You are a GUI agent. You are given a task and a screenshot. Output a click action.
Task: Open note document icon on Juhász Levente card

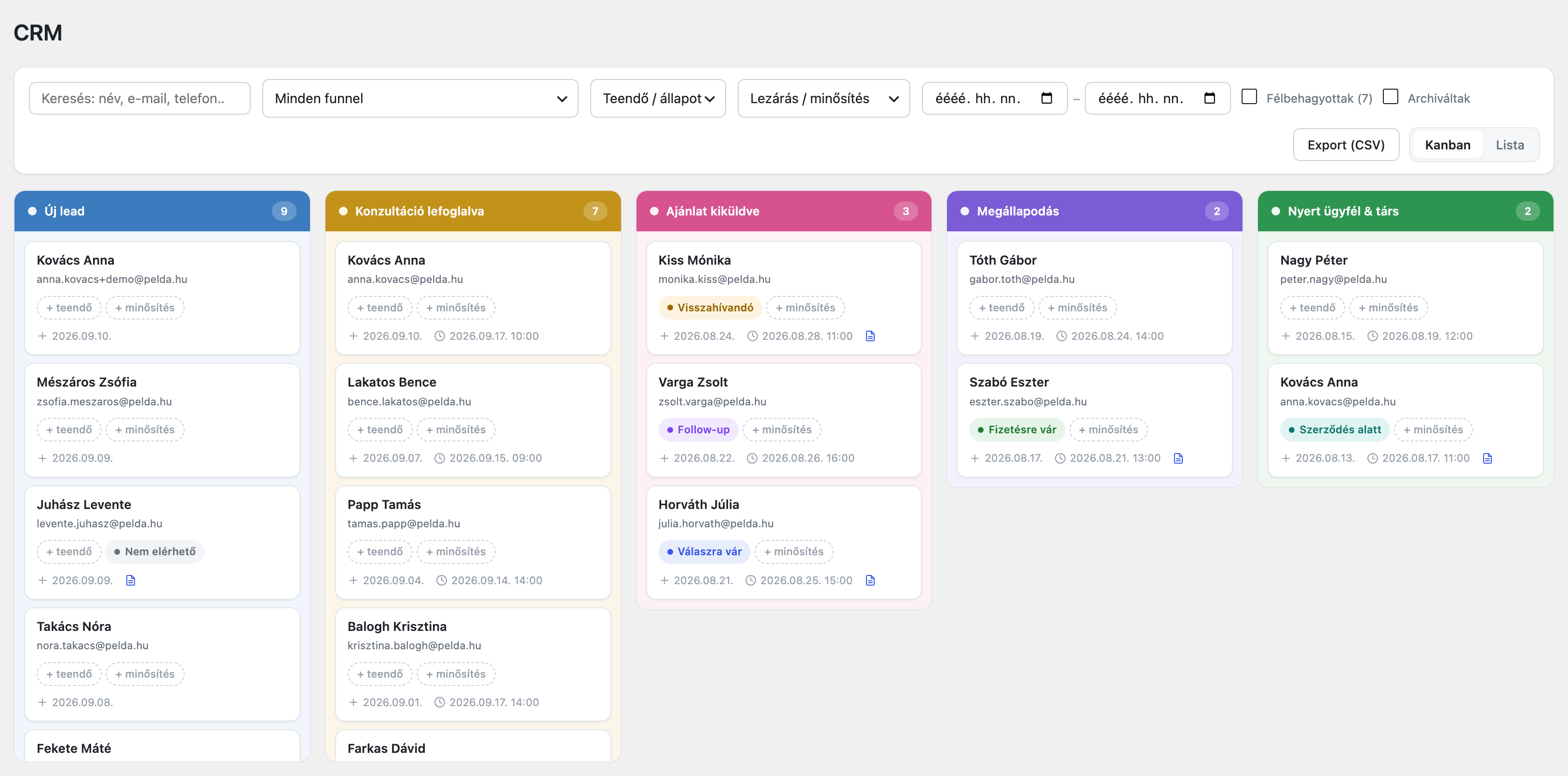pos(130,580)
